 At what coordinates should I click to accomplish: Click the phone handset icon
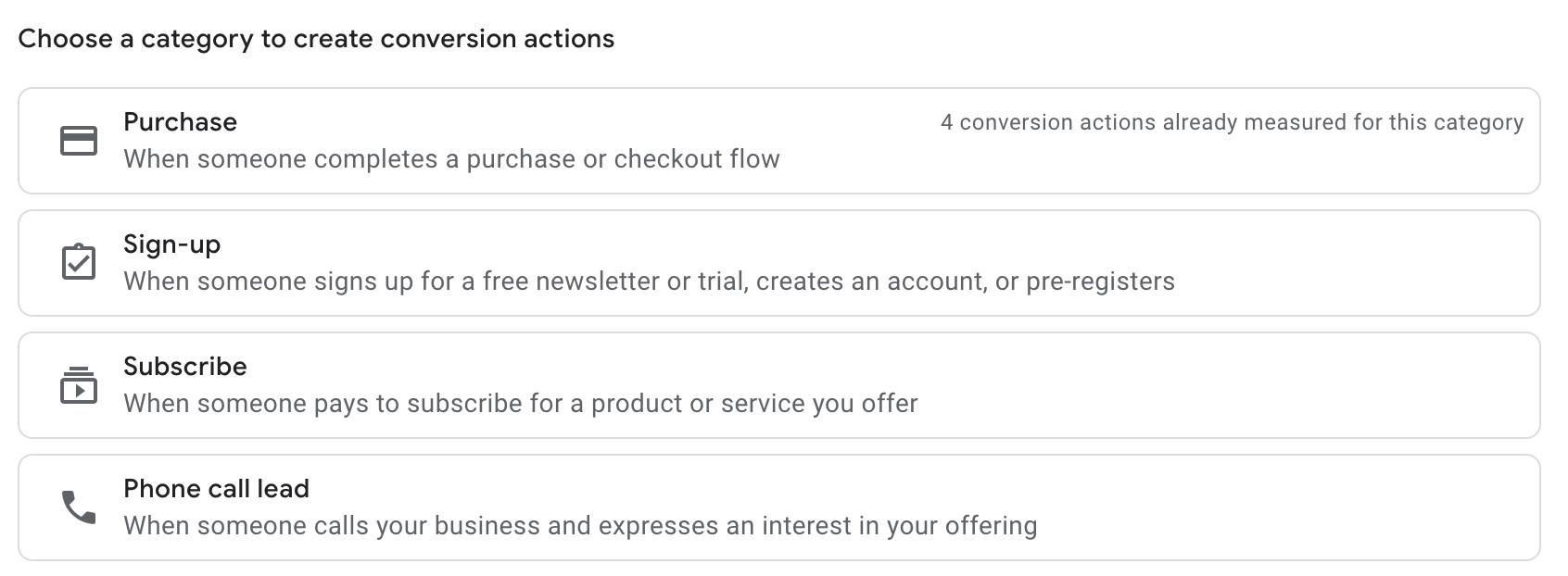click(79, 507)
